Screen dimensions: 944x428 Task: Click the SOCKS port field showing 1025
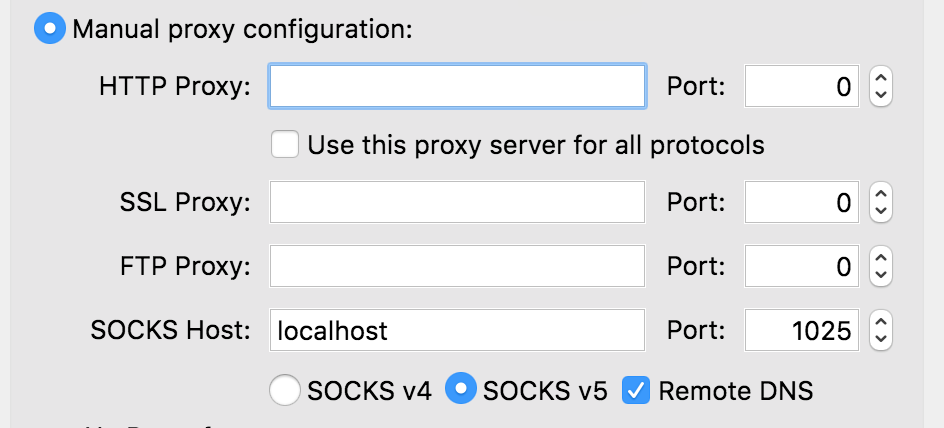click(801, 330)
